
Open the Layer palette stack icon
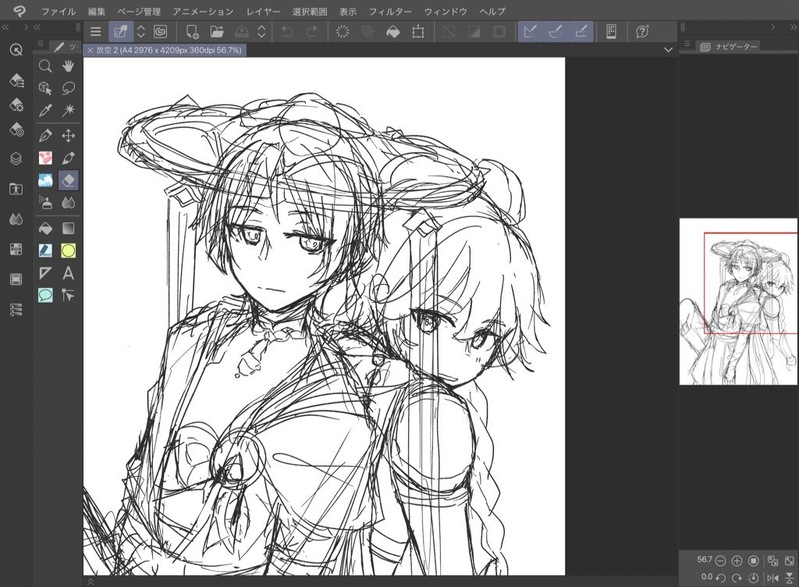[16, 159]
